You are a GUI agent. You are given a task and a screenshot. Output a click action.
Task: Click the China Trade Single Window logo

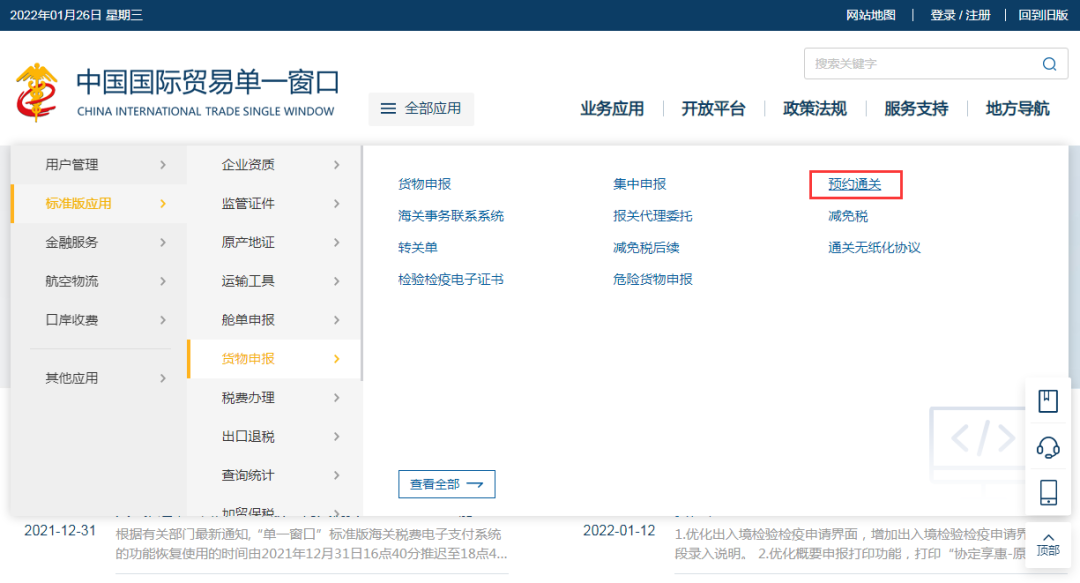click(176, 92)
